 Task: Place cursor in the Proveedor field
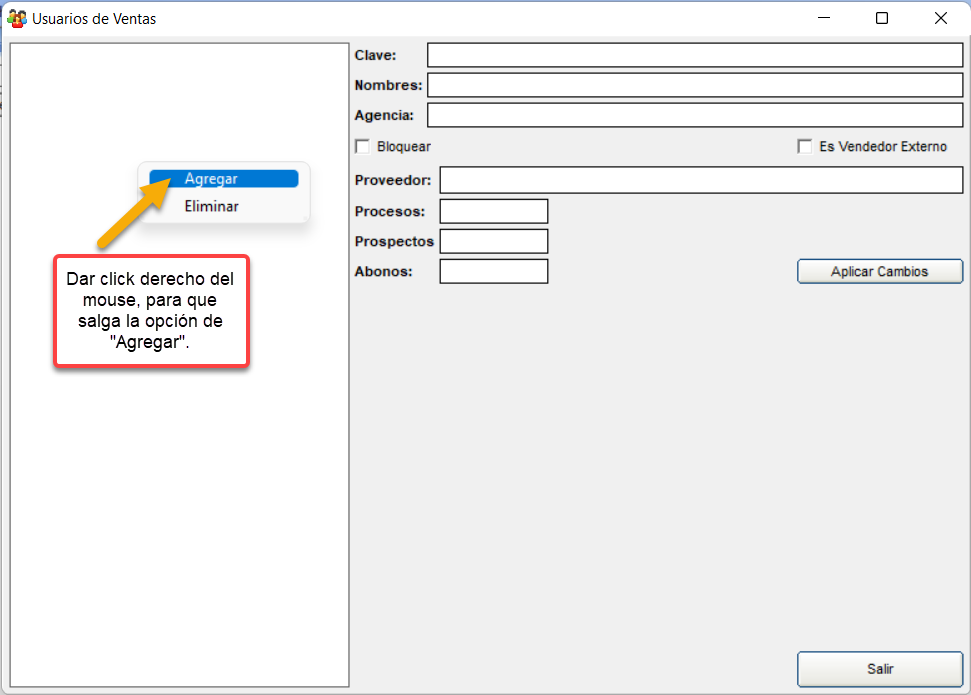(700, 181)
